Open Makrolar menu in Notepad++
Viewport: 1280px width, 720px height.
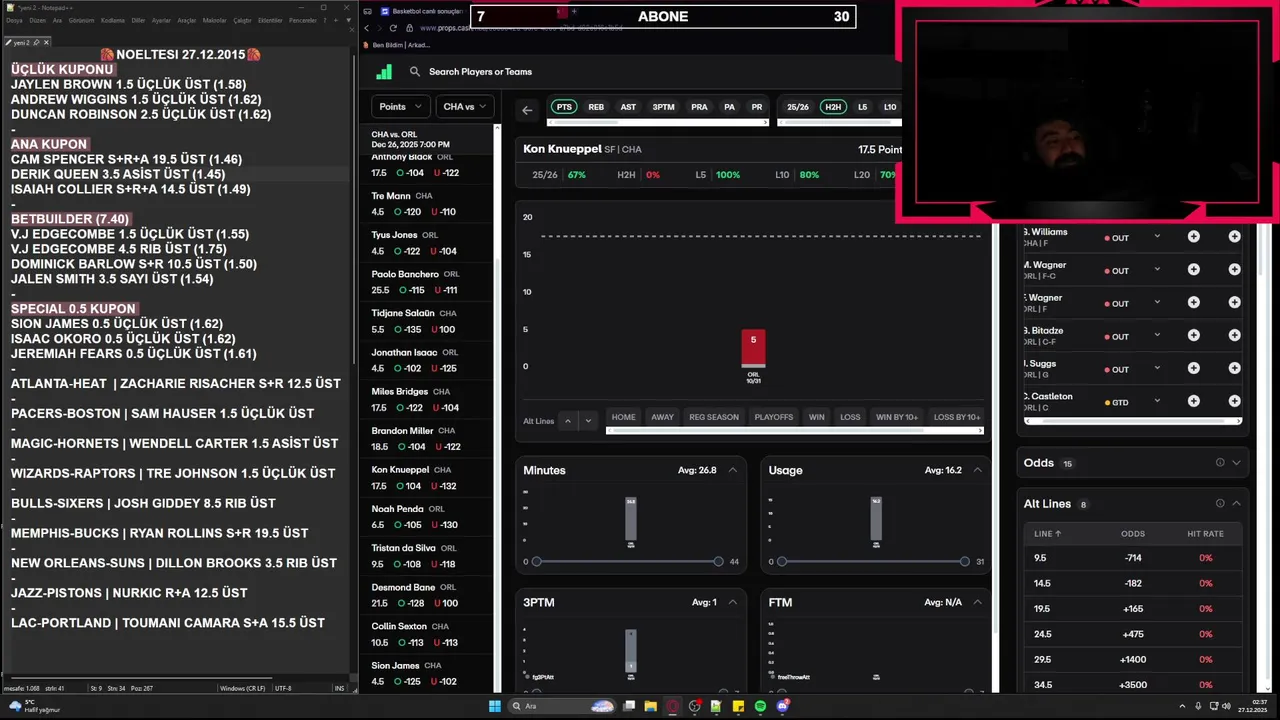pyautogui.click(x=214, y=20)
